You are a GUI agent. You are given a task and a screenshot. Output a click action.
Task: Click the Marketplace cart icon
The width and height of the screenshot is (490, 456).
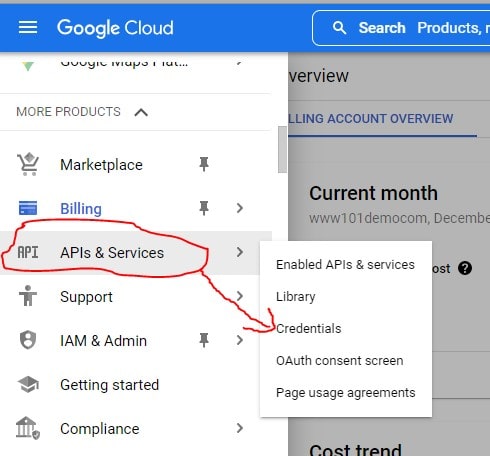[x=28, y=164]
